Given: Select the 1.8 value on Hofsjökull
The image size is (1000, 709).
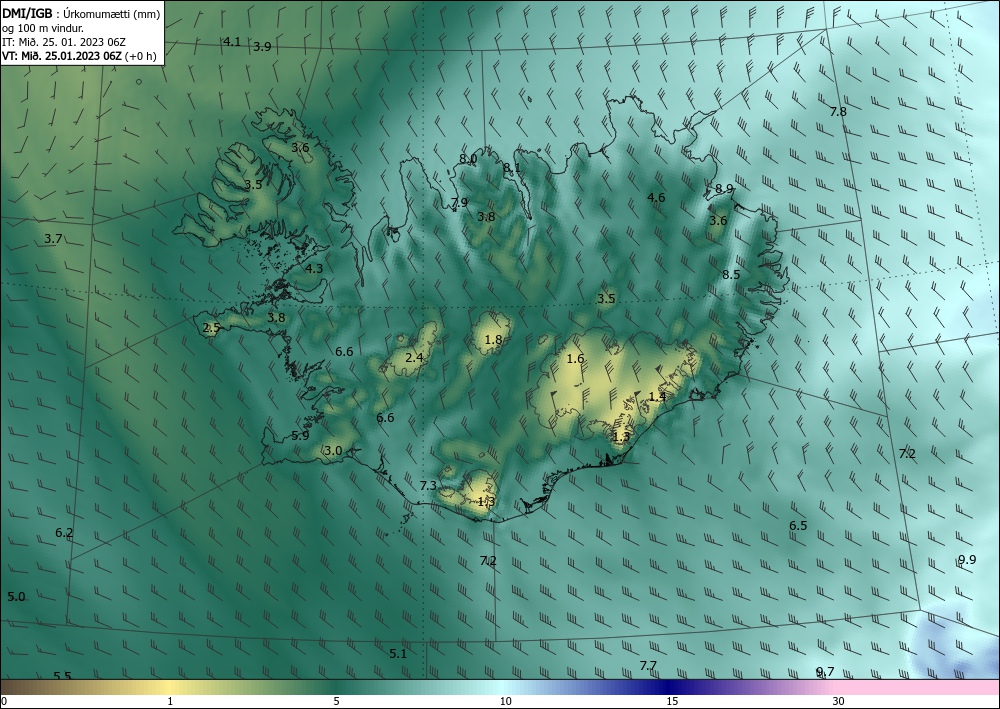Looking at the screenshot, I should click(493, 340).
